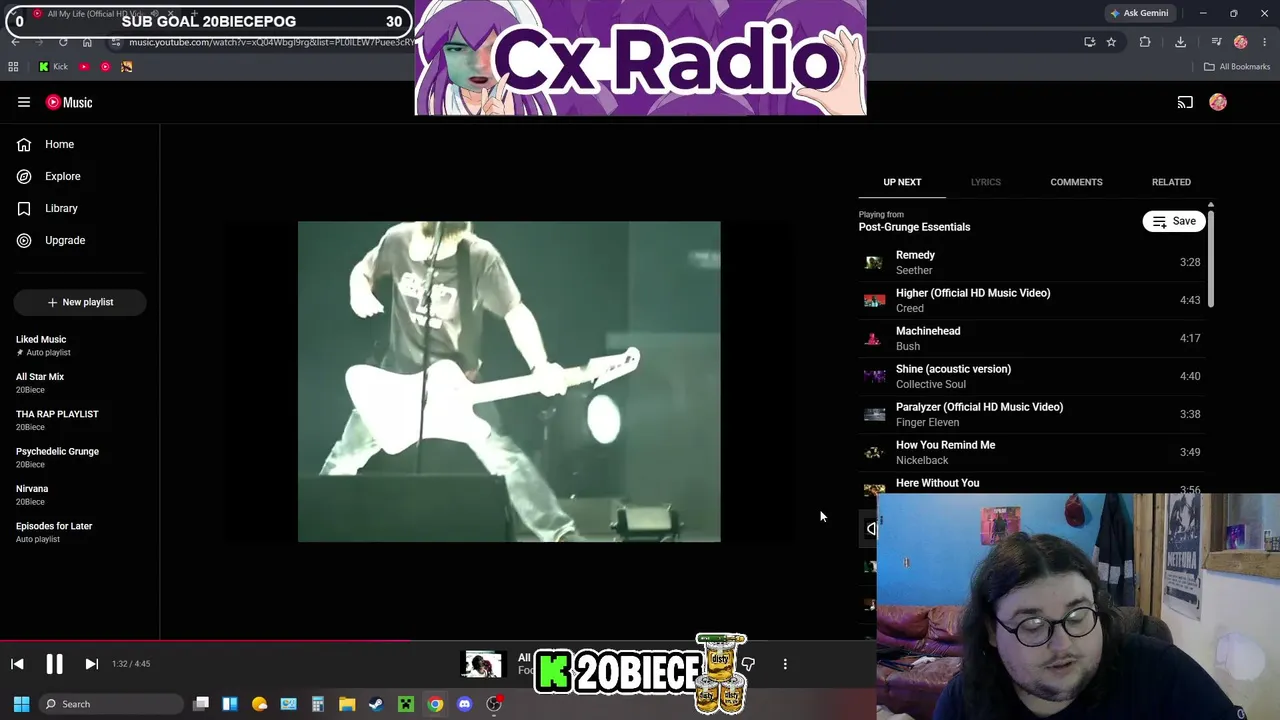Click the Machinehead song thumbnail

pyautogui.click(x=874, y=338)
